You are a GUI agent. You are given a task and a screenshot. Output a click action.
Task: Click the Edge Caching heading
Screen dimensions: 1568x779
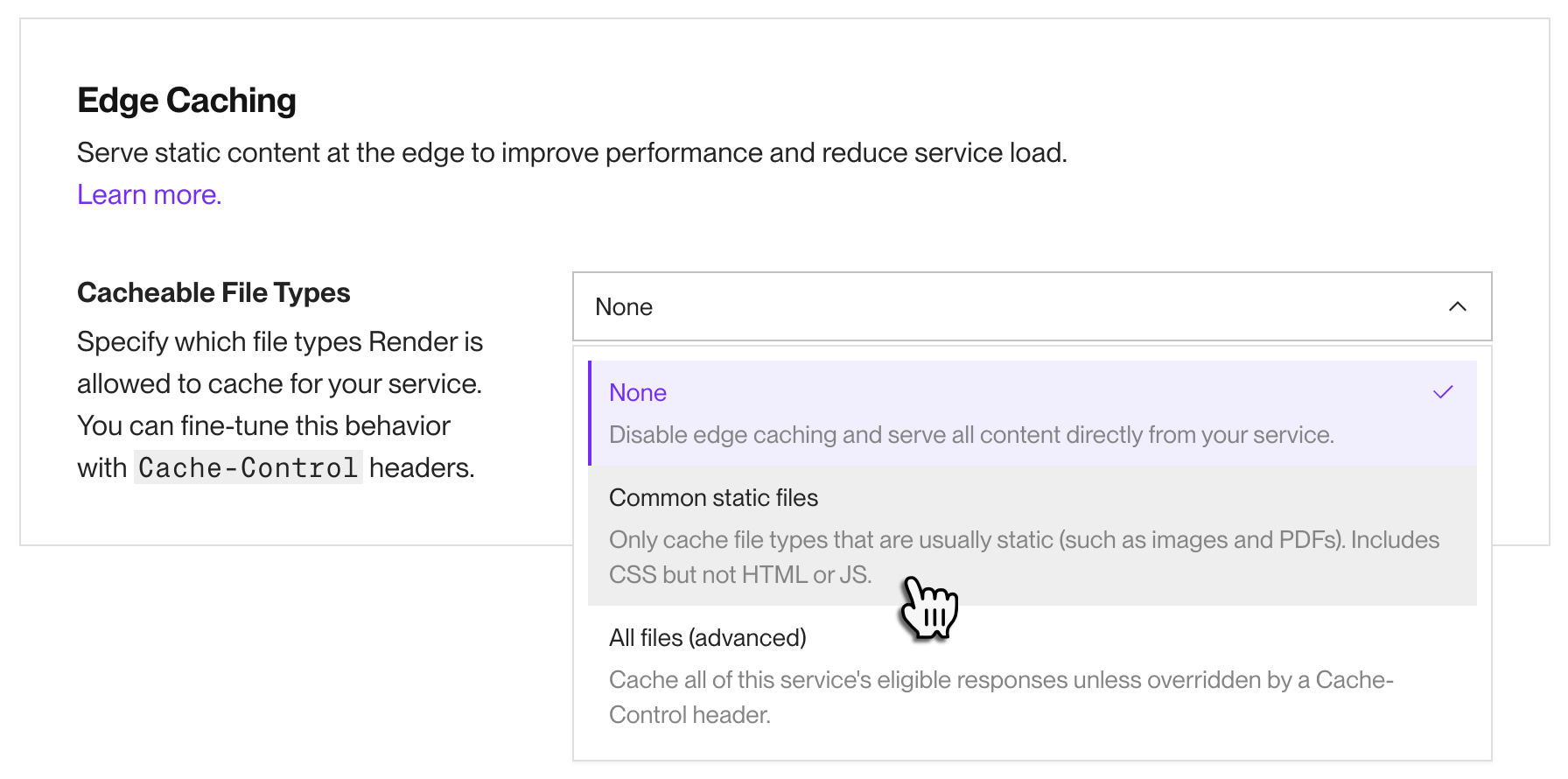(x=186, y=100)
